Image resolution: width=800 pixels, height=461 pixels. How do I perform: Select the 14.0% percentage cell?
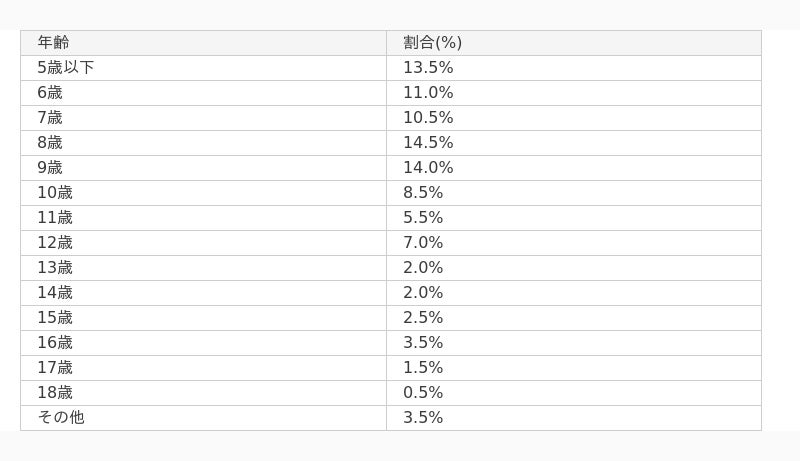pyautogui.click(x=428, y=168)
